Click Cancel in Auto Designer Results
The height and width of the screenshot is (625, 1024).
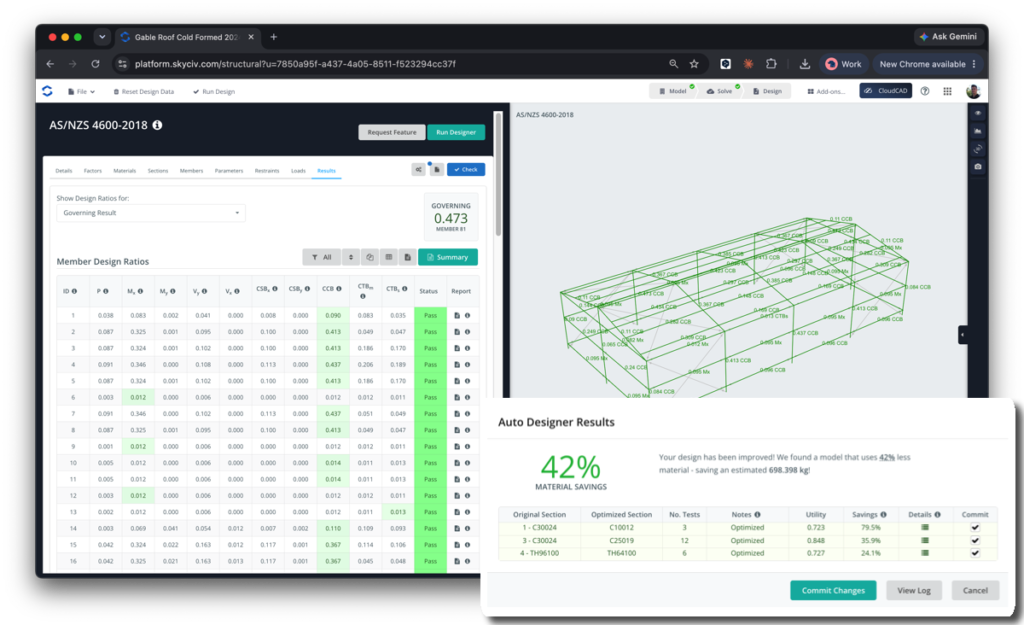point(975,590)
